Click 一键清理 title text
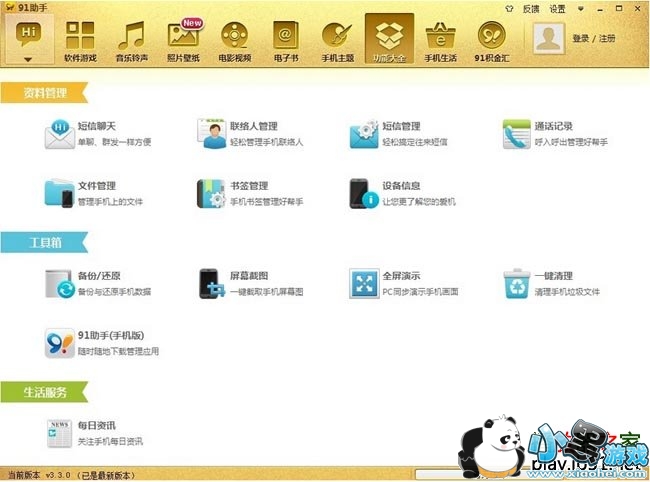This screenshot has height=482, width=650. (553, 276)
